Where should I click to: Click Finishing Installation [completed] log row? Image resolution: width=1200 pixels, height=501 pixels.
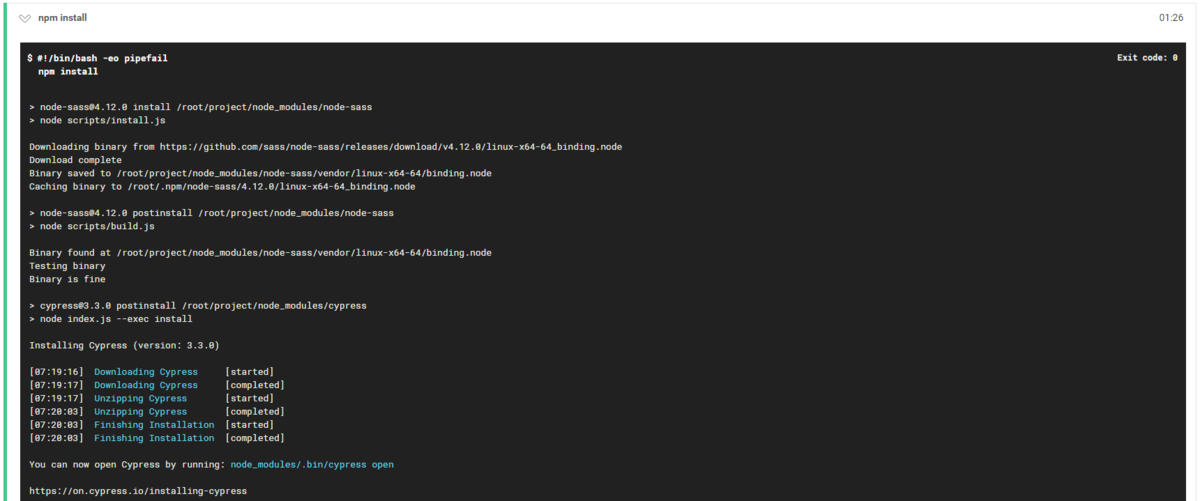pyautogui.click(x=156, y=438)
